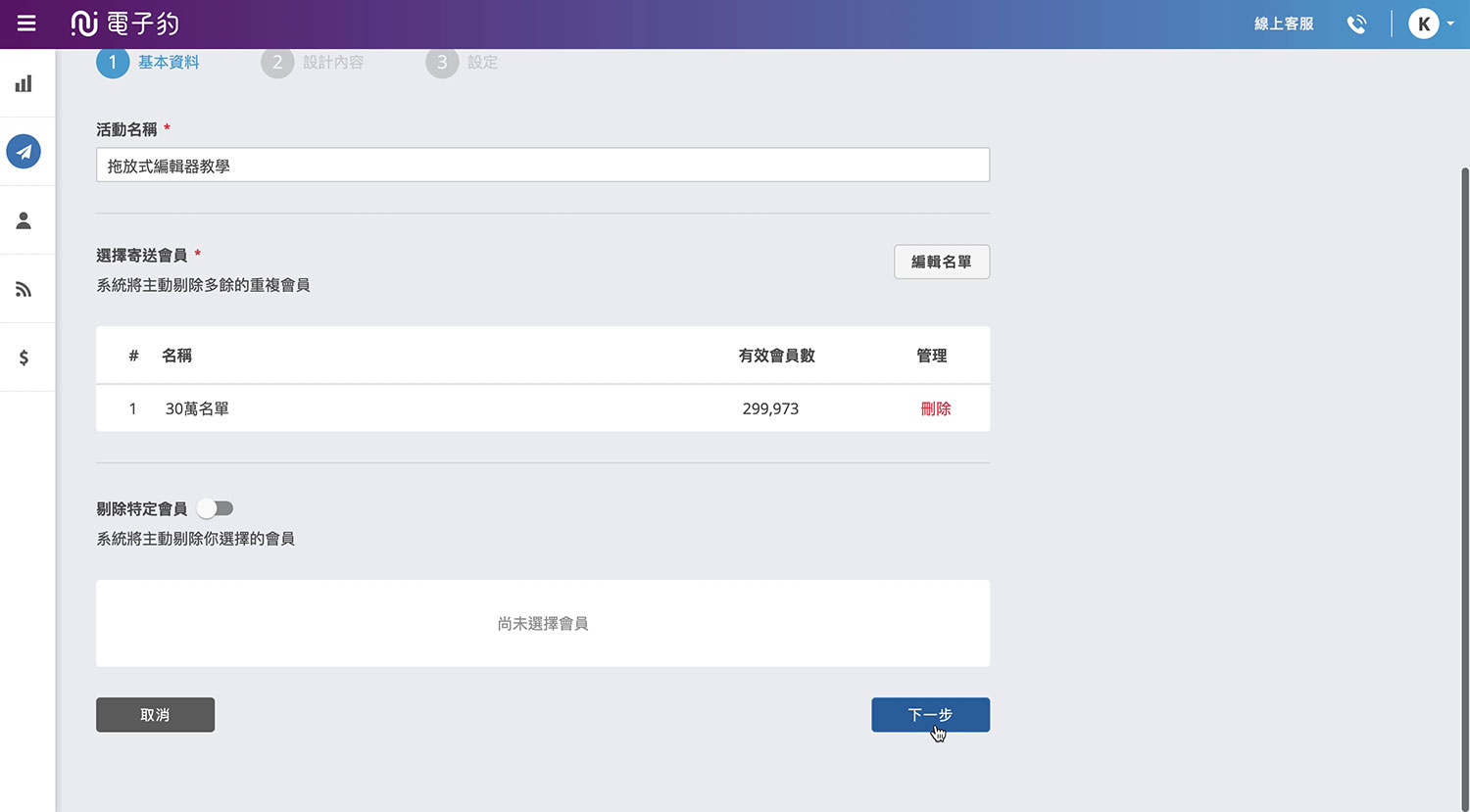This screenshot has width=1470, height=812.
Task: Click the 有效會員數 column header
Action: click(x=776, y=356)
